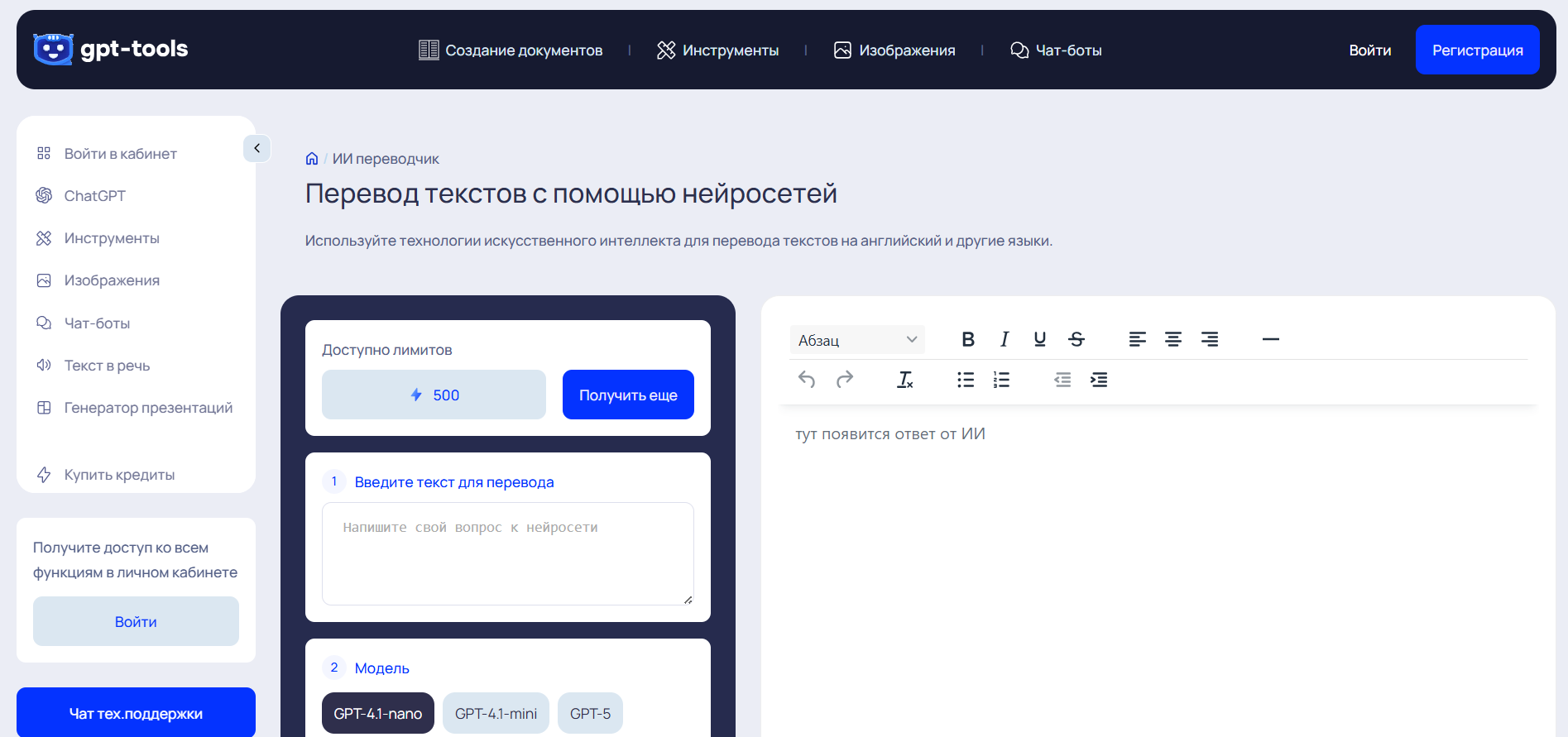Insert a bulleted list
Viewport: 1568px width, 737px height.
966,380
